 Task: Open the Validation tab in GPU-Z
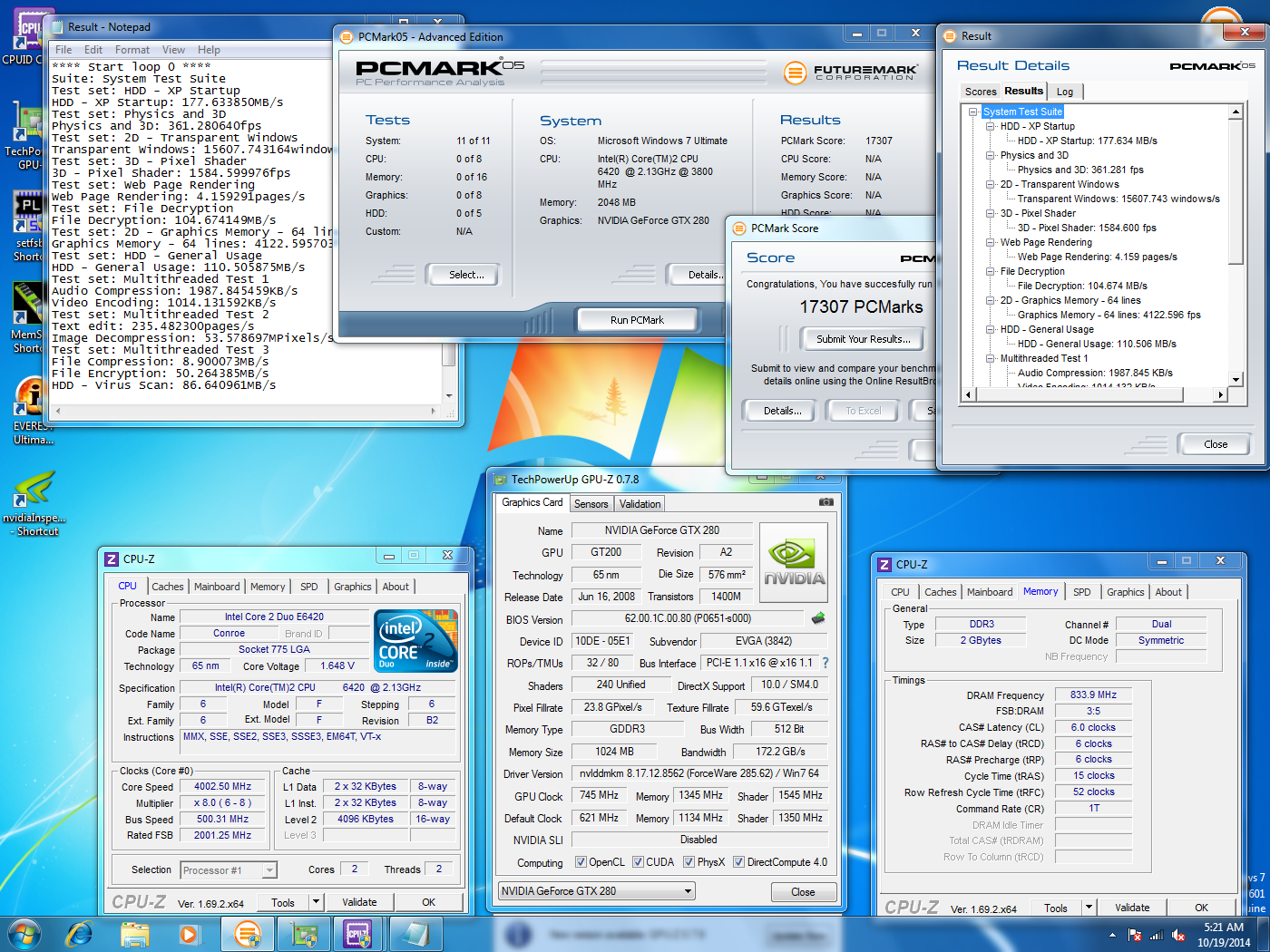[640, 504]
